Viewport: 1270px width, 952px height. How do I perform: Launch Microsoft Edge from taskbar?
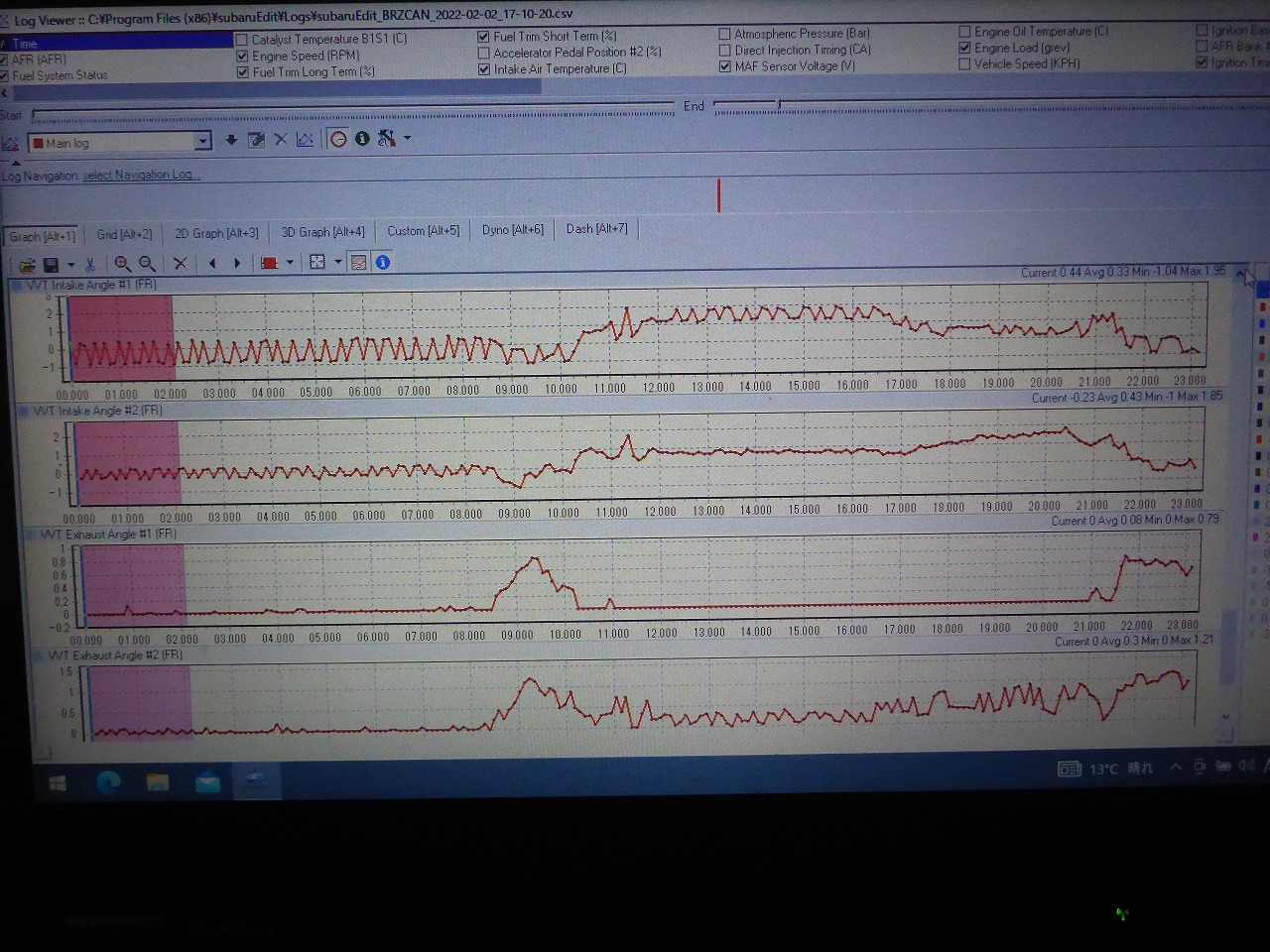coord(108,782)
